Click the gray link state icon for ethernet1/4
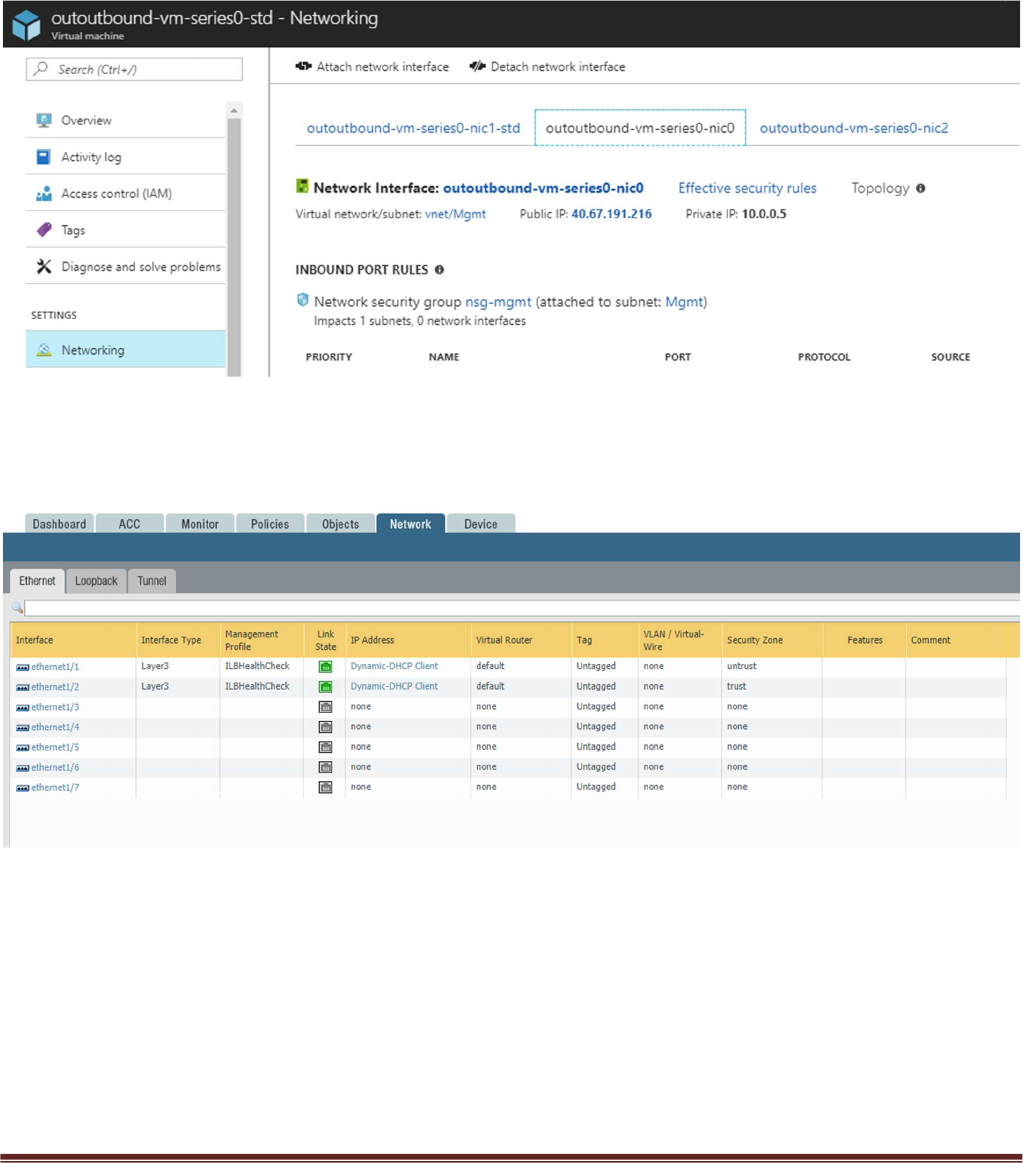The height and width of the screenshot is (1163, 1023). 325,727
